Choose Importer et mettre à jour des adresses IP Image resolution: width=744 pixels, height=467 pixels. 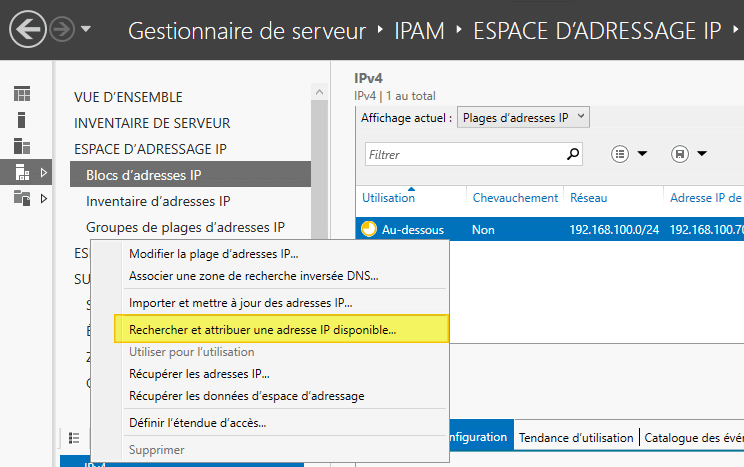(x=241, y=303)
